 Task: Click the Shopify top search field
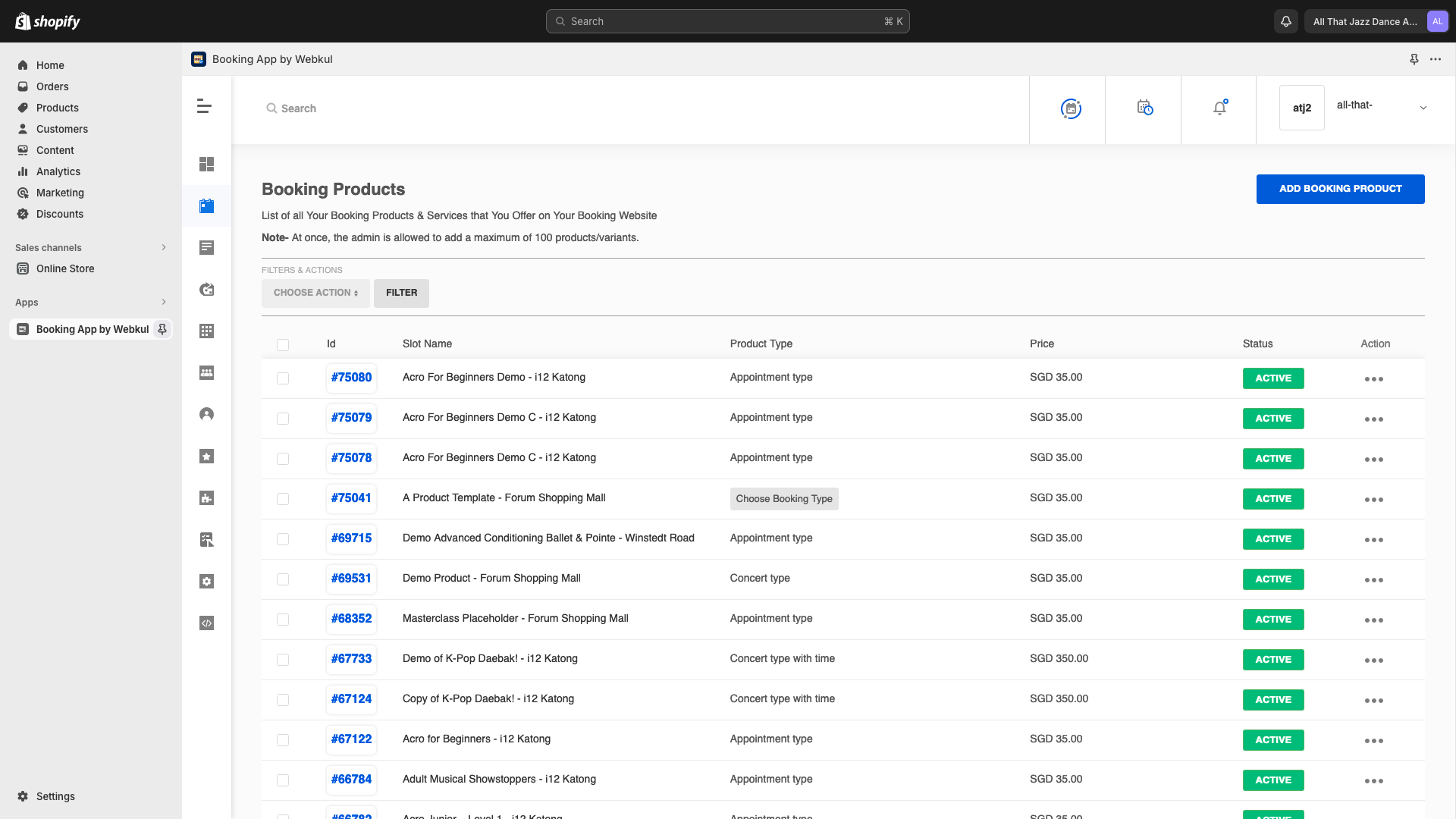pos(727,21)
